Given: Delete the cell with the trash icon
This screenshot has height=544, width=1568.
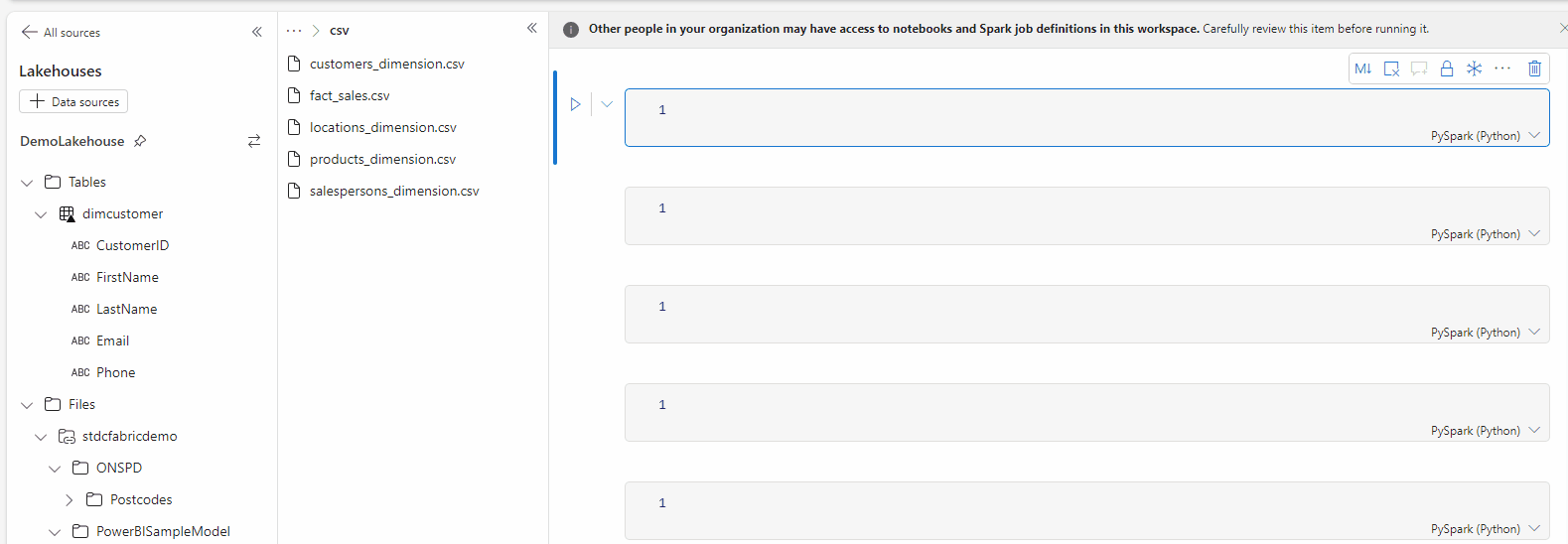Looking at the screenshot, I should click(x=1534, y=68).
